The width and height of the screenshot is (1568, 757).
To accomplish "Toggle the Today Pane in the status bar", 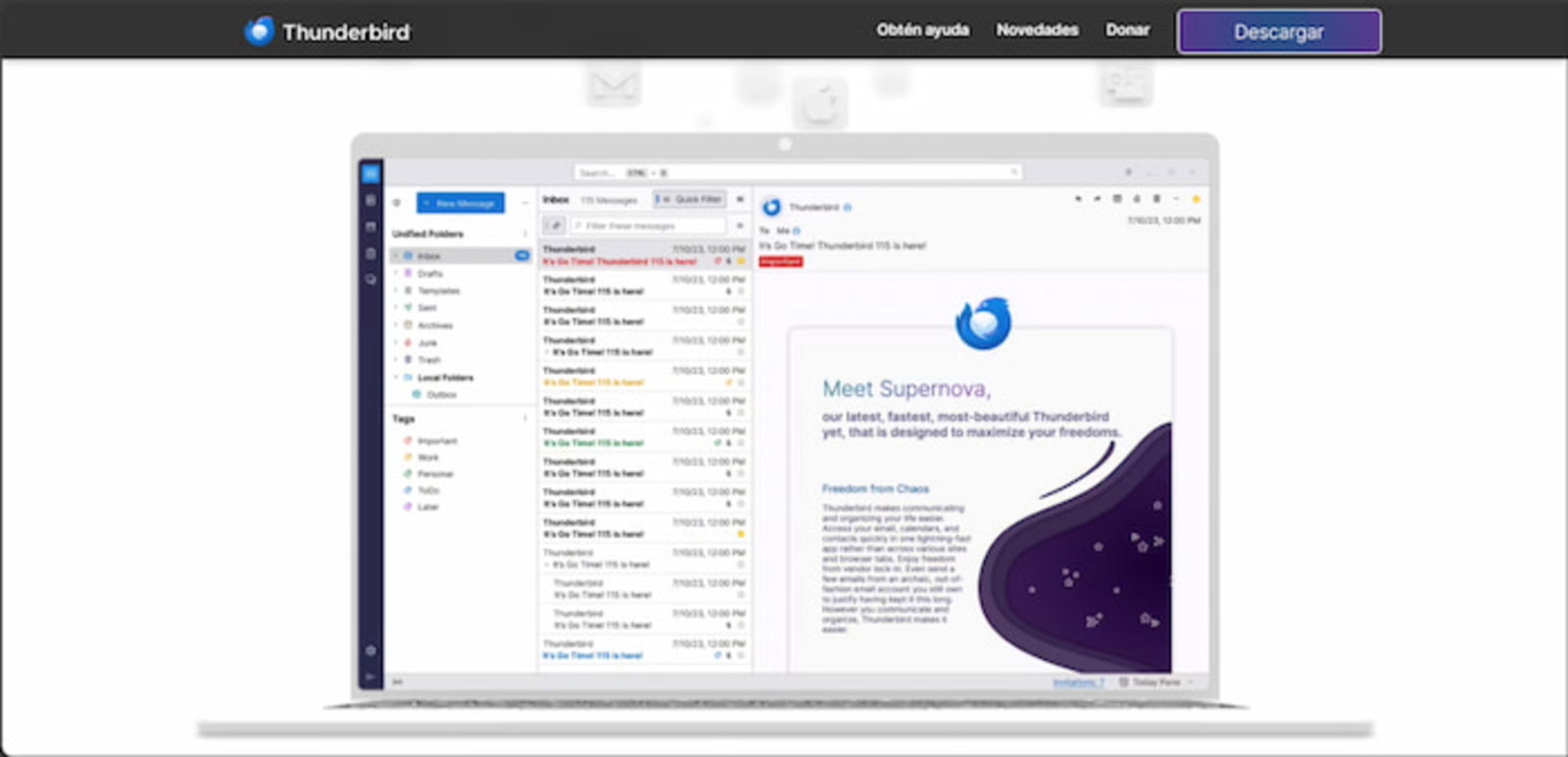I will click(x=1154, y=681).
